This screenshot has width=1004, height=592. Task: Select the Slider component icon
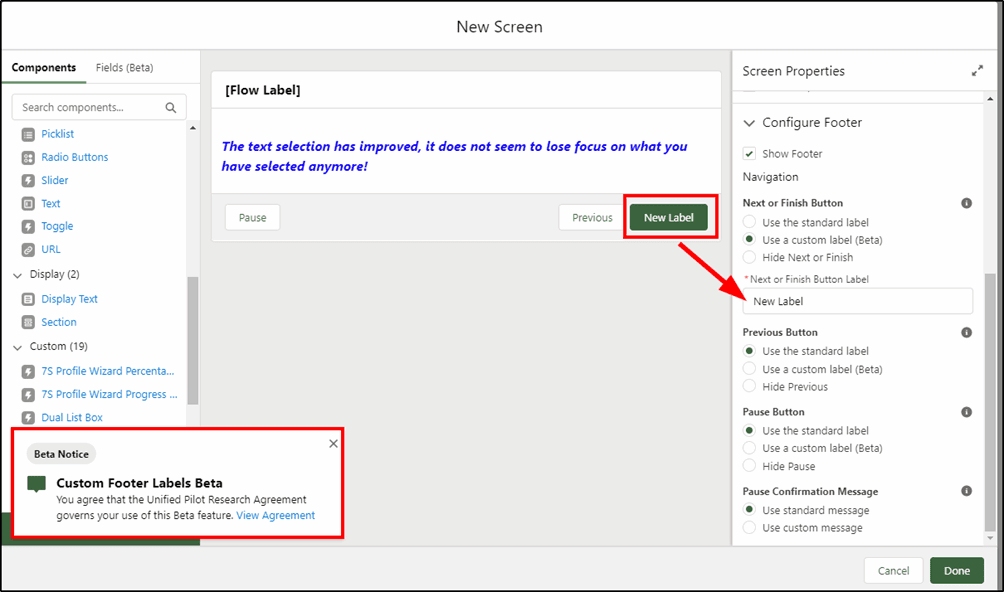[x=28, y=180]
